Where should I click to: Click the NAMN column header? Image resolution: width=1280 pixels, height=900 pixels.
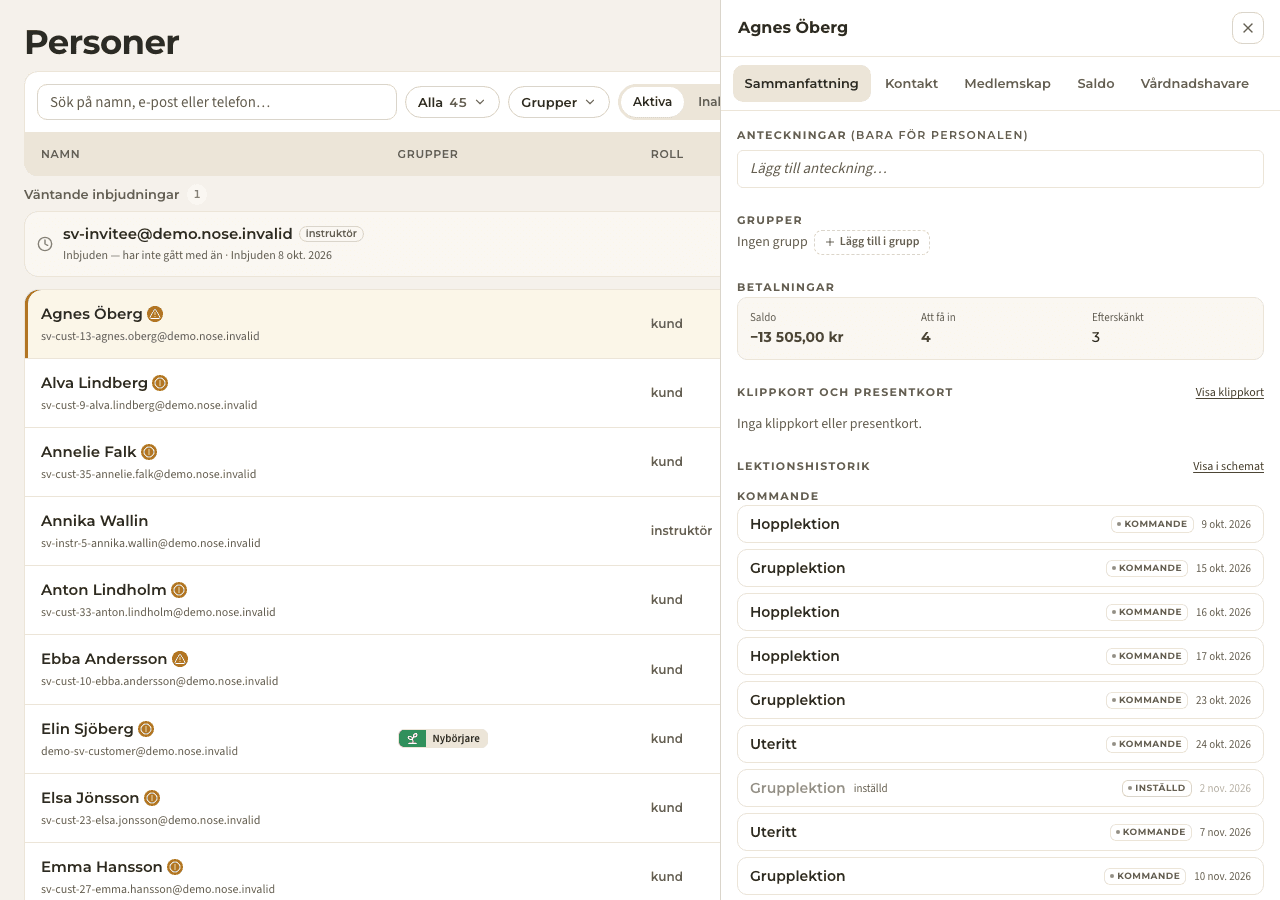pos(60,154)
